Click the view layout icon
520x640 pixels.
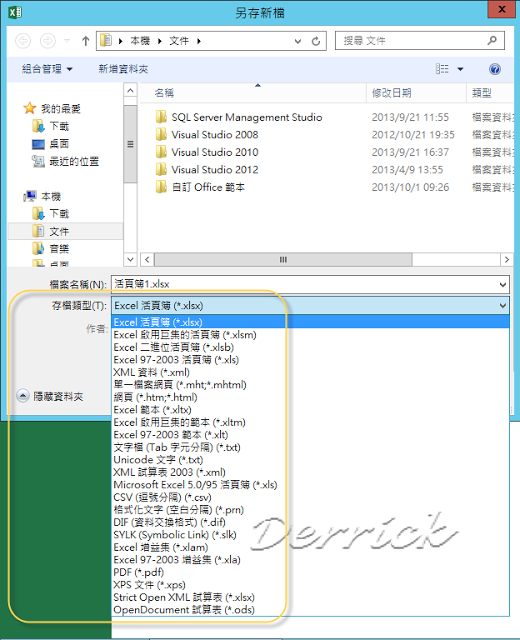pos(442,69)
